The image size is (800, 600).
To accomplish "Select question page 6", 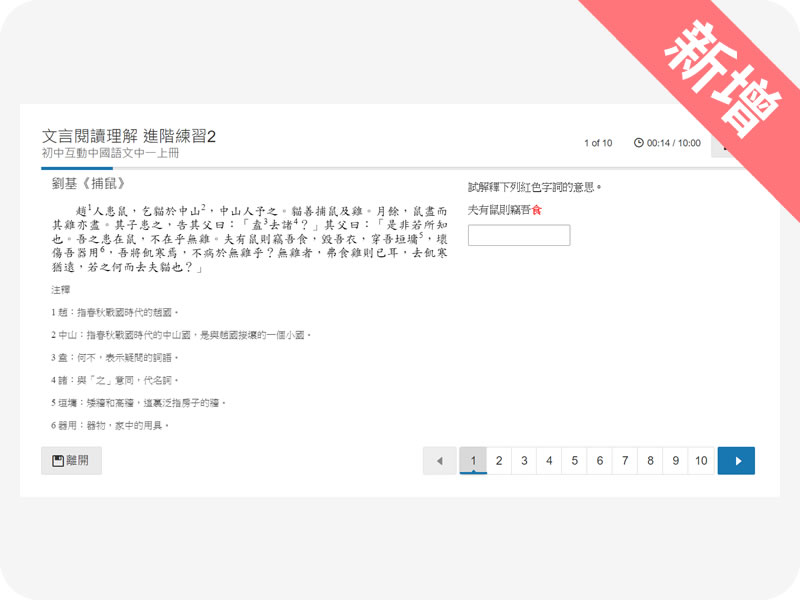I will coord(600,461).
